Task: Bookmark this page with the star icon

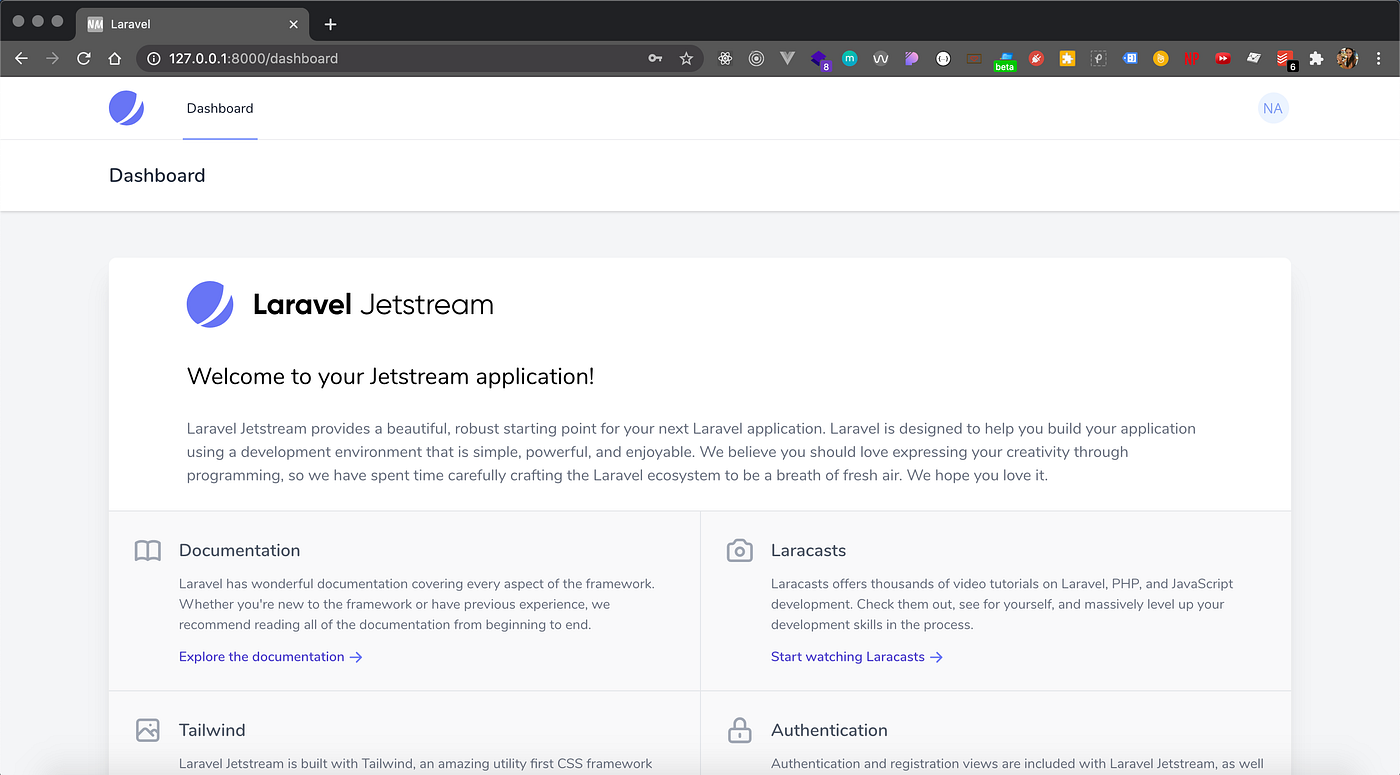Action: 686,59
